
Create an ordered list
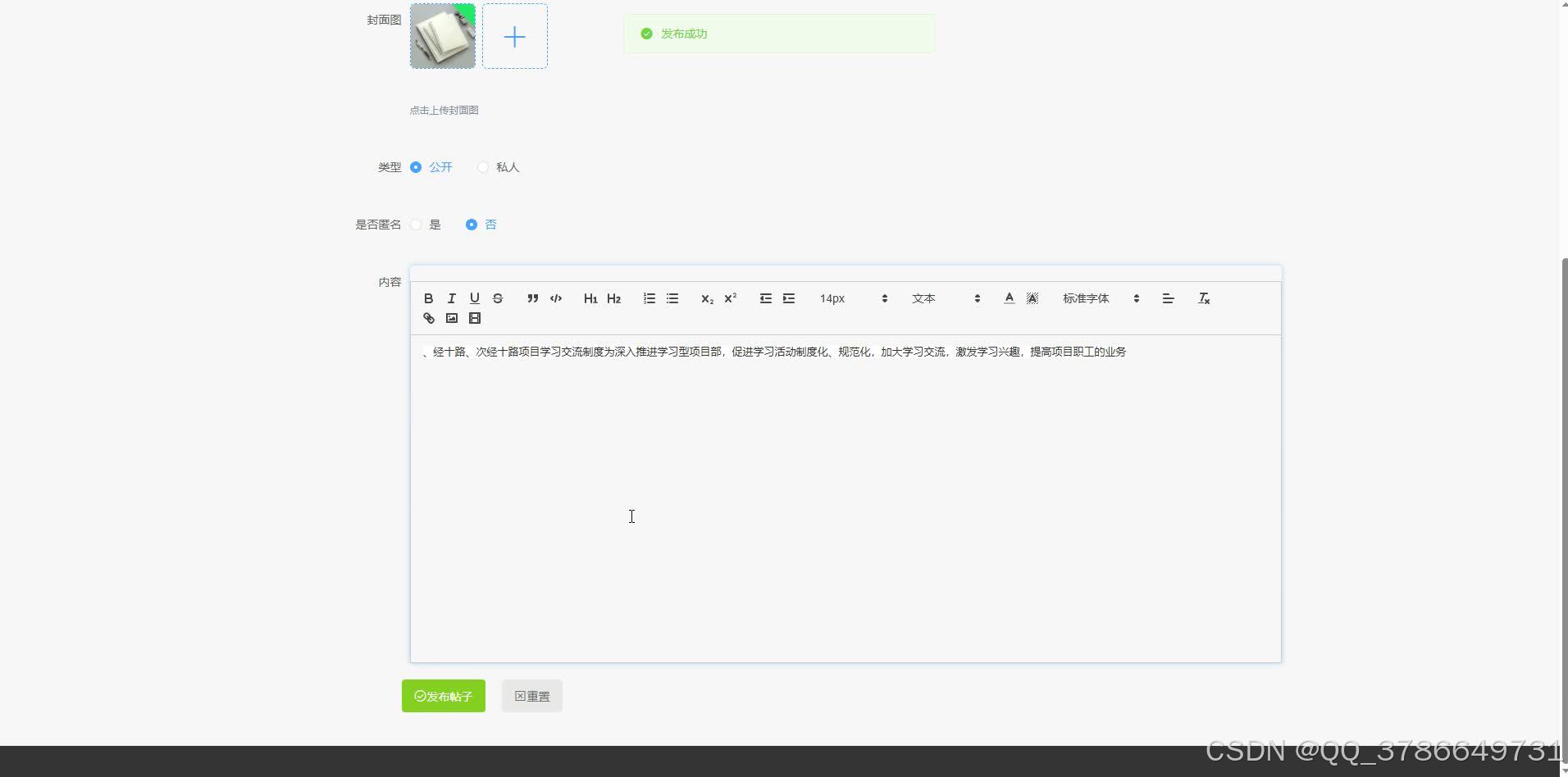click(650, 298)
